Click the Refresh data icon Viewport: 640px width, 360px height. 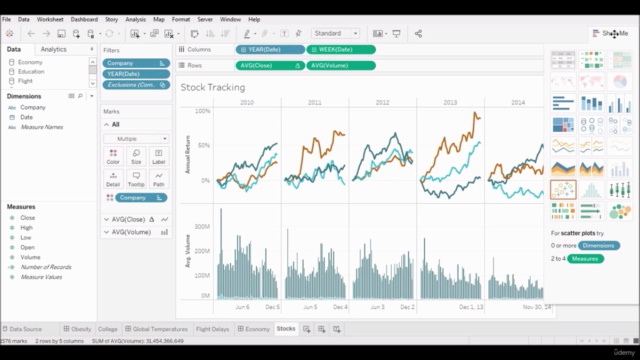click(x=109, y=34)
